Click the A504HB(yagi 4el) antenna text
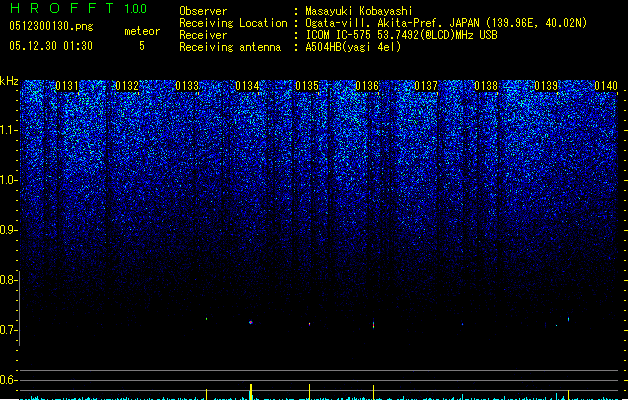 tap(353, 47)
